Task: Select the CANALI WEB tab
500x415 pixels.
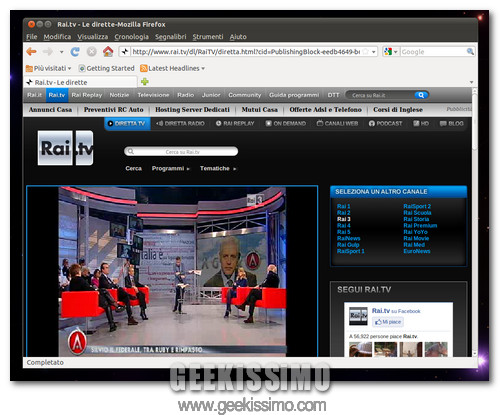Action: coord(337,123)
